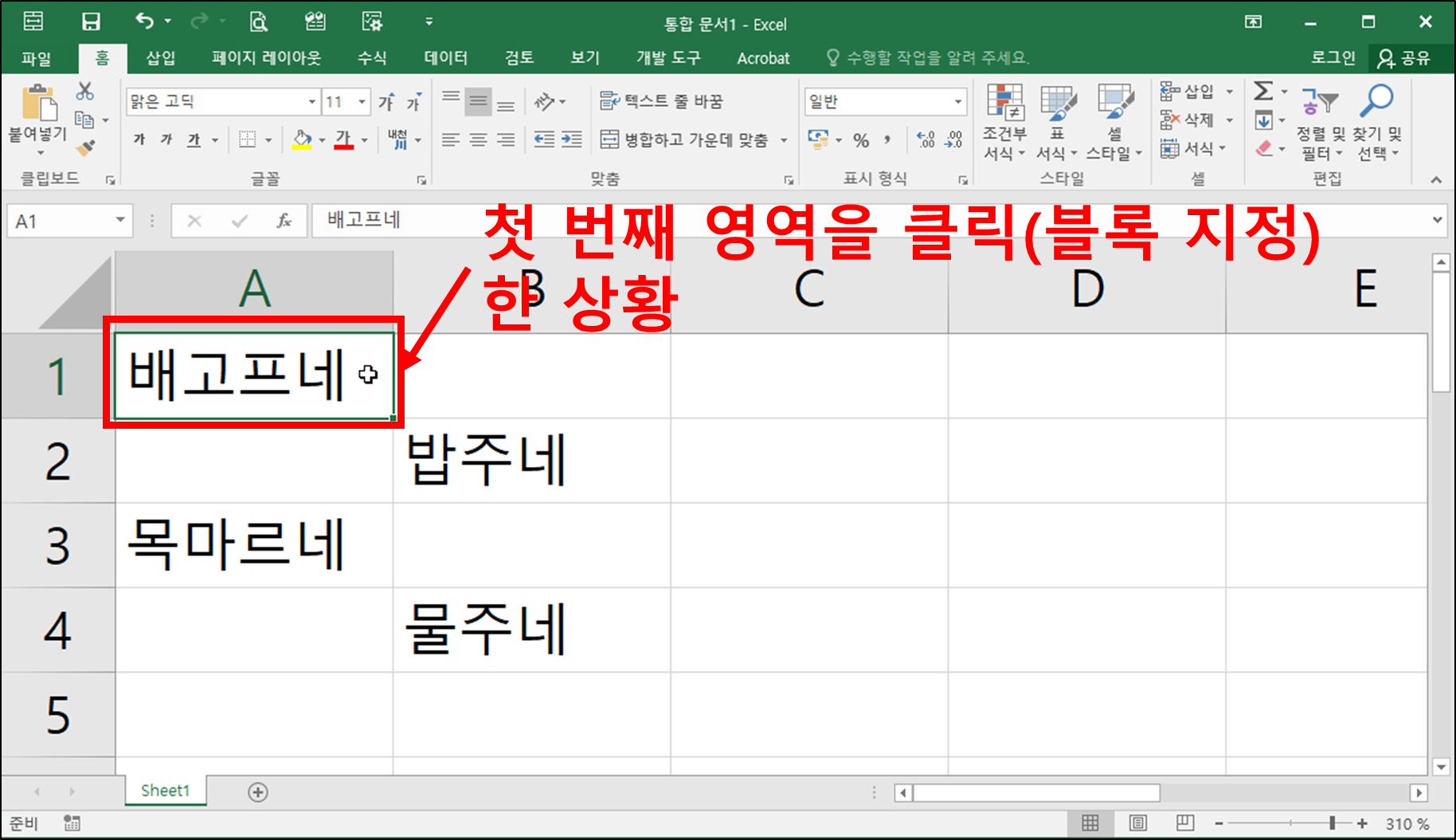Decrease indent icon in alignment group
This screenshot has height=840, width=1456.
pyautogui.click(x=544, y=139)
